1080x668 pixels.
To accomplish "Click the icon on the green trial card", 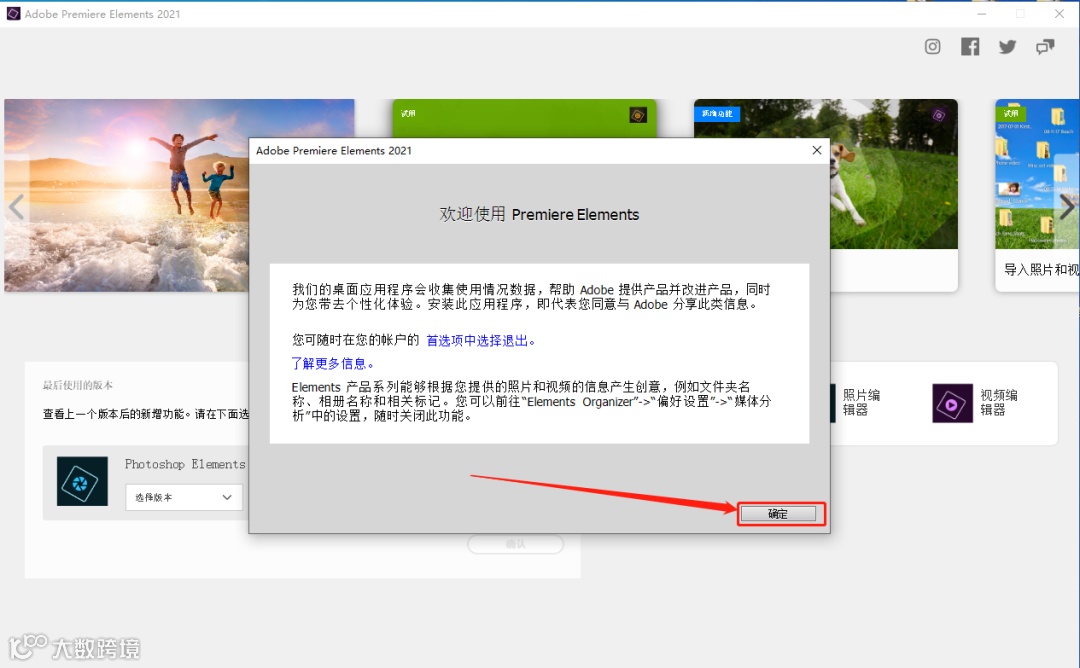I will pyautogui.click(x=638, y=115).
